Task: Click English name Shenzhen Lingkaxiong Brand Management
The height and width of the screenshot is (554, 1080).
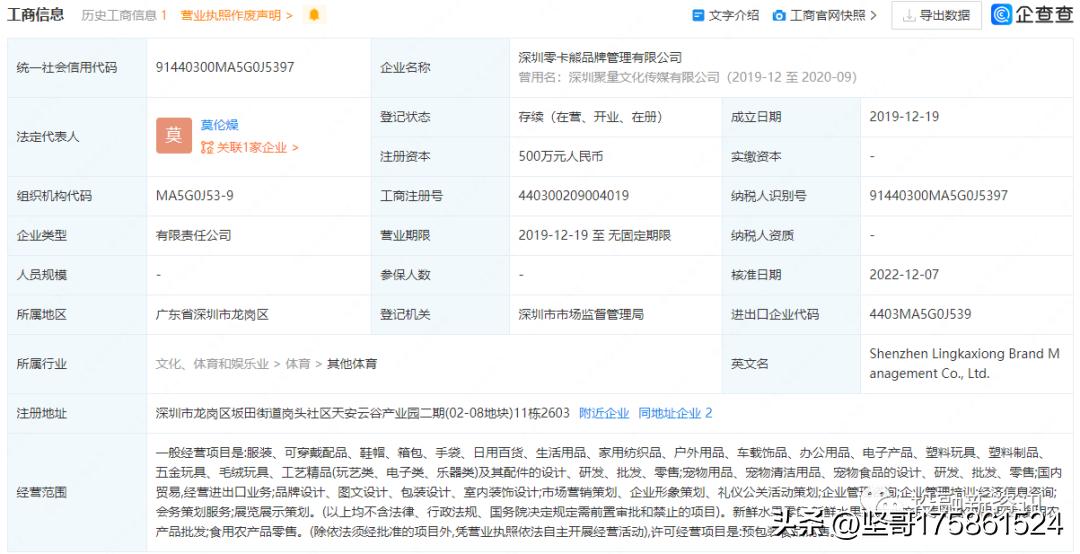Action: coord(964,364)
